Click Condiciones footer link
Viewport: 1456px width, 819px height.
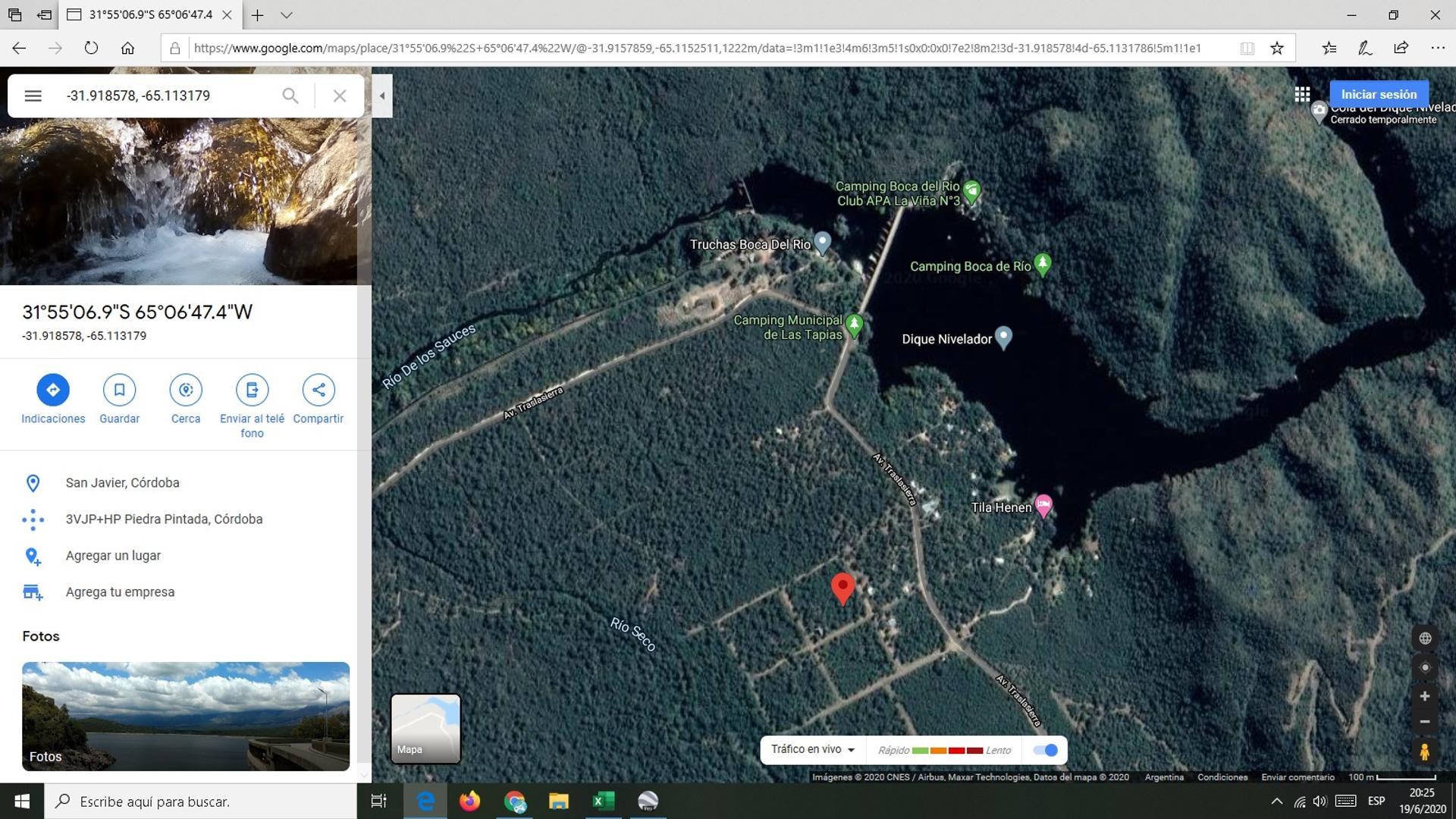1222,777
